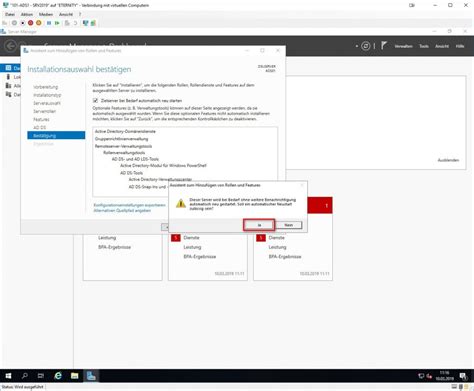
Task: Click the Server Manager refresh icon
Action: [366, 46]
